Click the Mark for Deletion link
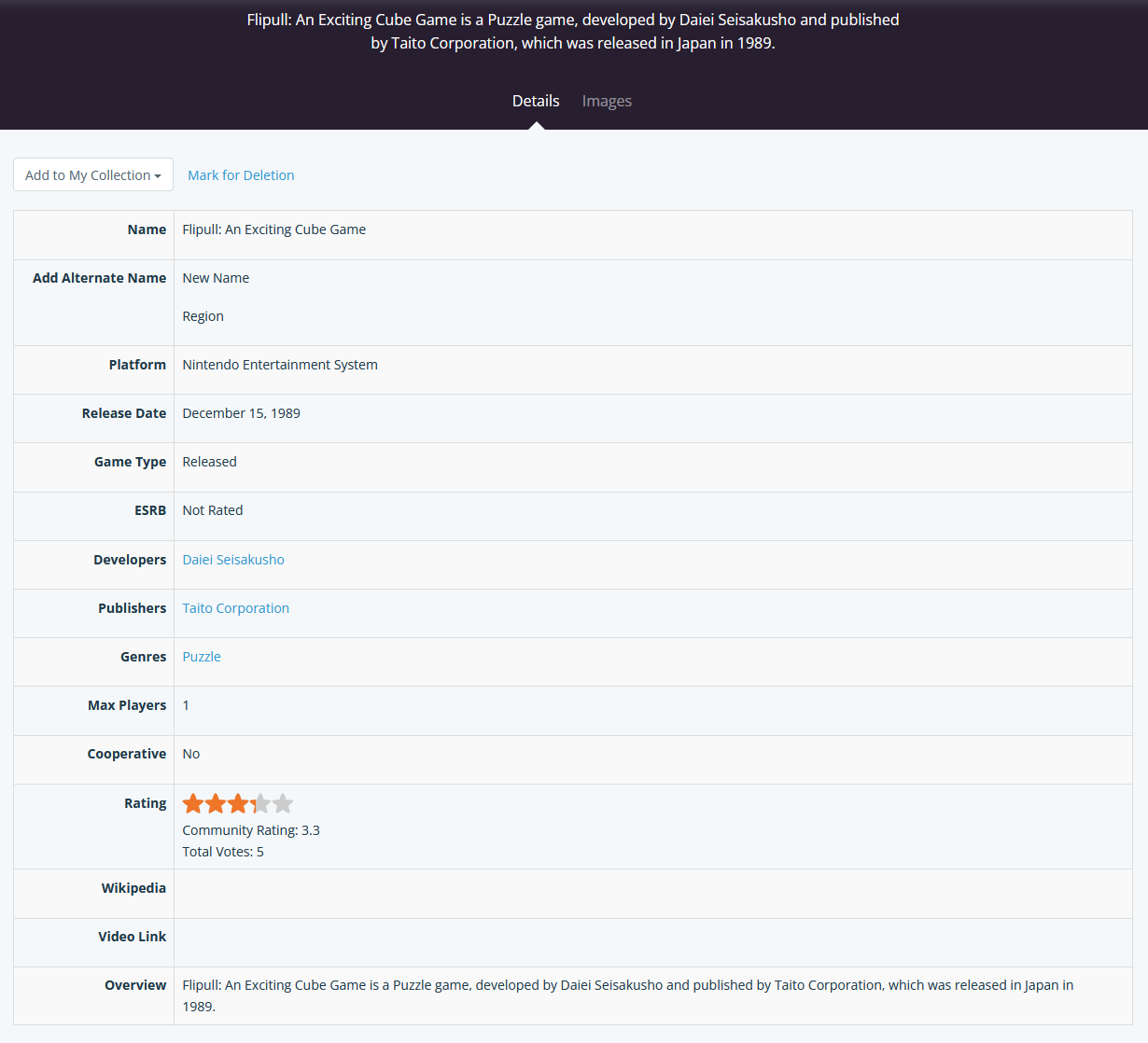This screenshot has height=1043, width=1148. 241,175
